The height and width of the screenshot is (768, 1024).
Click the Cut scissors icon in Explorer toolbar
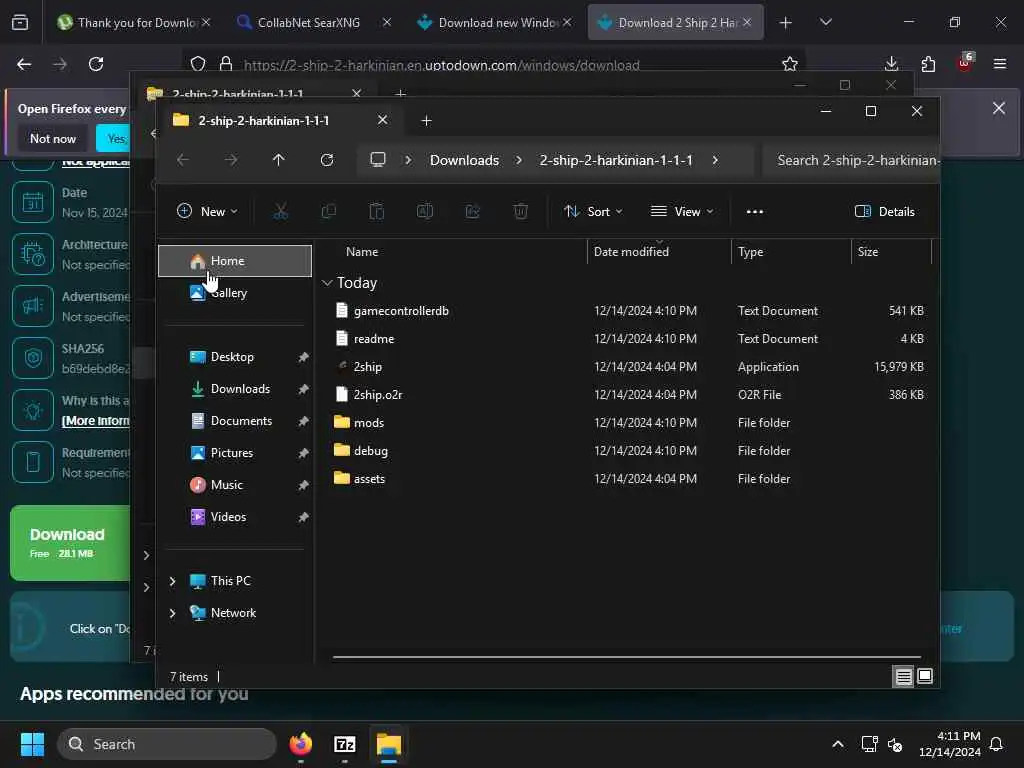pyautogui.click(x=280, y=211)
